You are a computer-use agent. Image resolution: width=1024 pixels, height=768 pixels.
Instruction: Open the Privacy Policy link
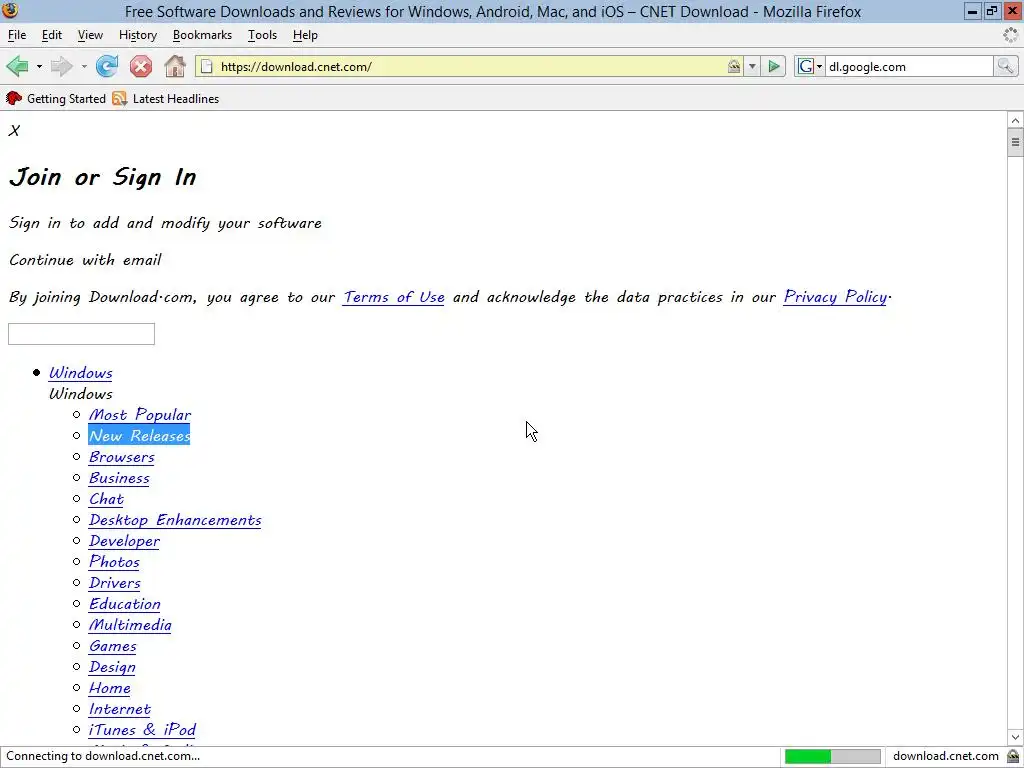(x=835, y=297)
